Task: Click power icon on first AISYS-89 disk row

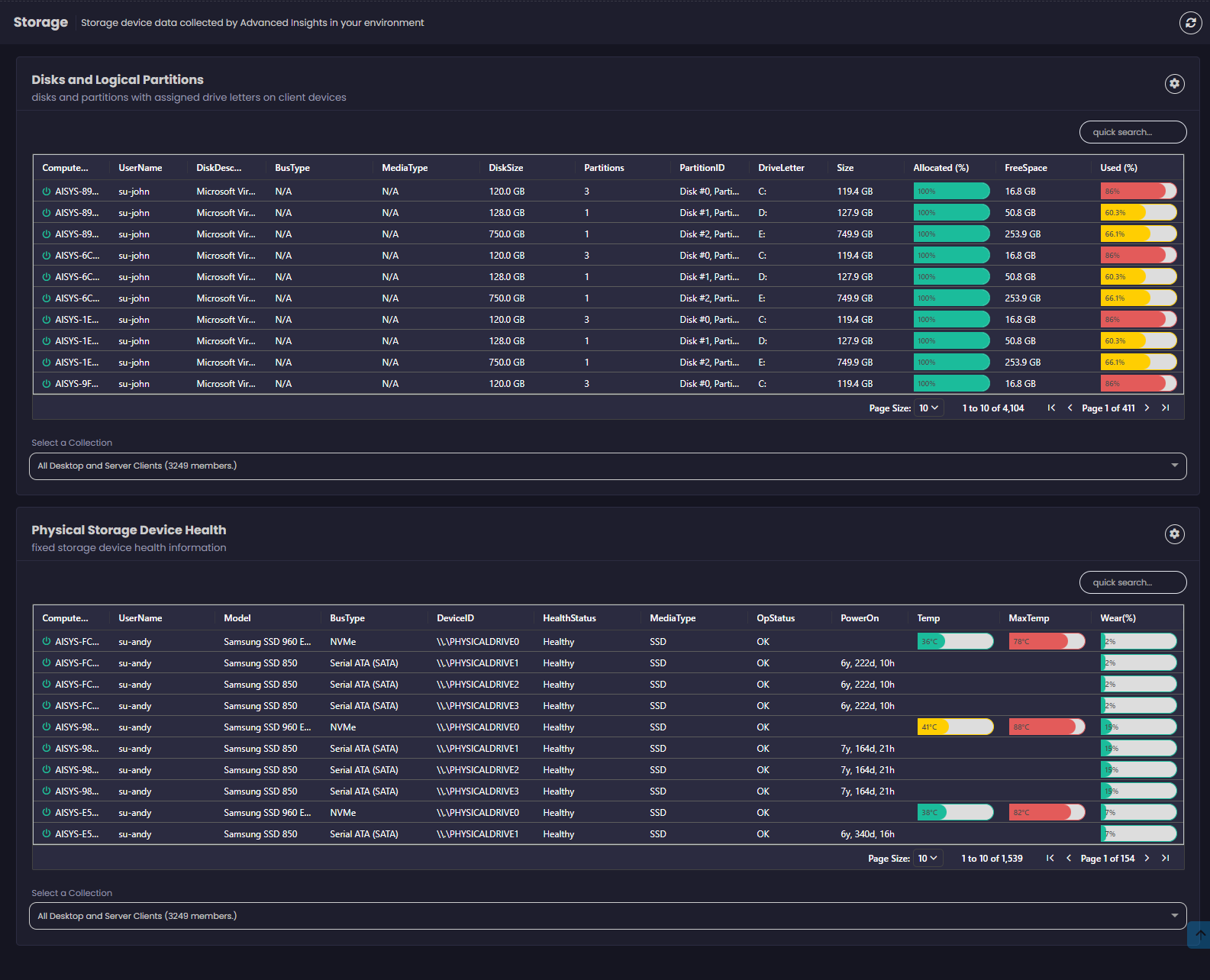Action: click(47, 192)
